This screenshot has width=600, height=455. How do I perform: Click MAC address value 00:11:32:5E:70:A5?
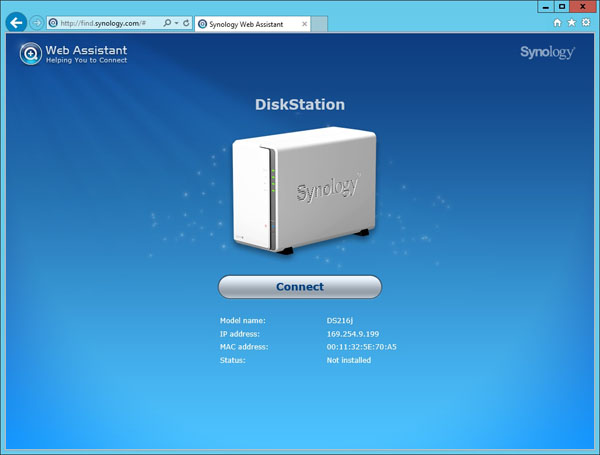362,347
